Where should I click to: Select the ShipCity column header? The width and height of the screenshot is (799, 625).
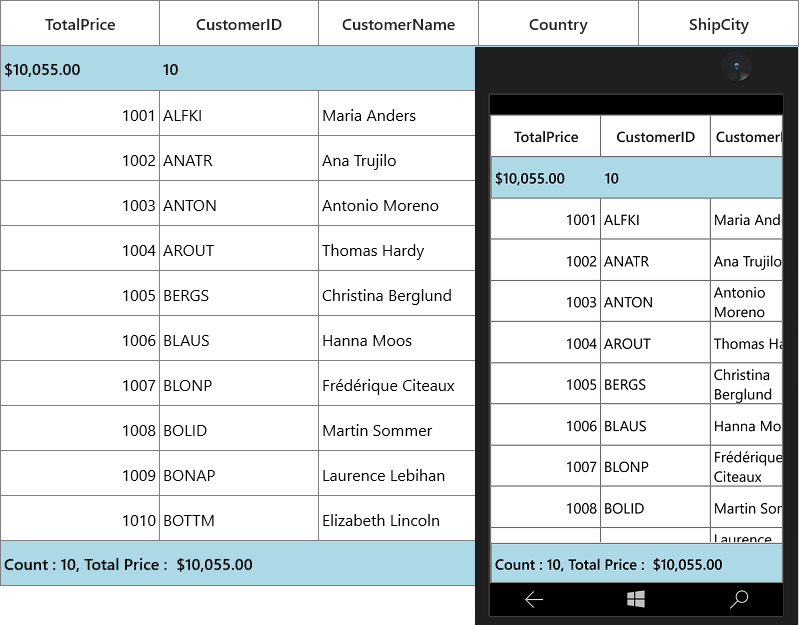[x=718, y=24]
